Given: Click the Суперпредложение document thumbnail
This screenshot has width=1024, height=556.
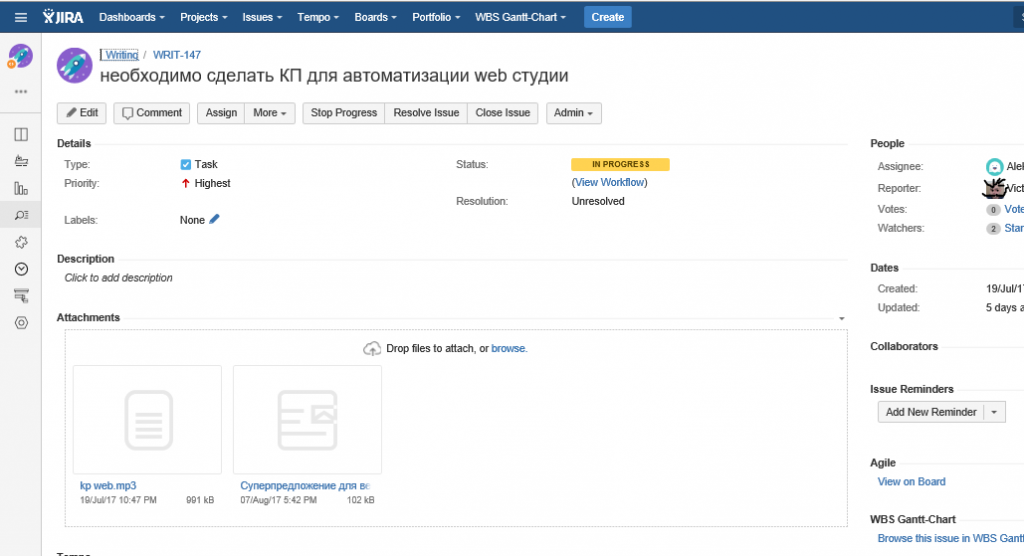Looking at the screenshot, I should click(x=307, y=419).
